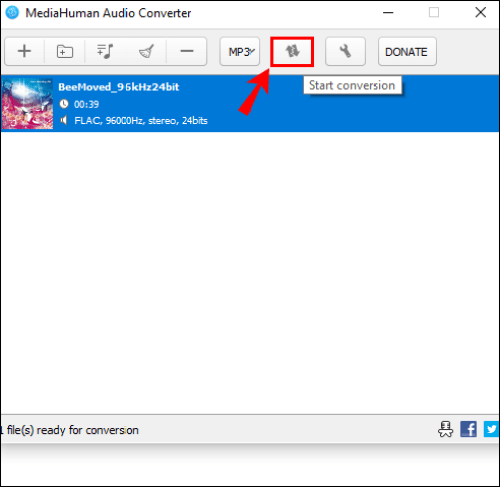Add a folder with the folder-plus icon

click(65, 52)
